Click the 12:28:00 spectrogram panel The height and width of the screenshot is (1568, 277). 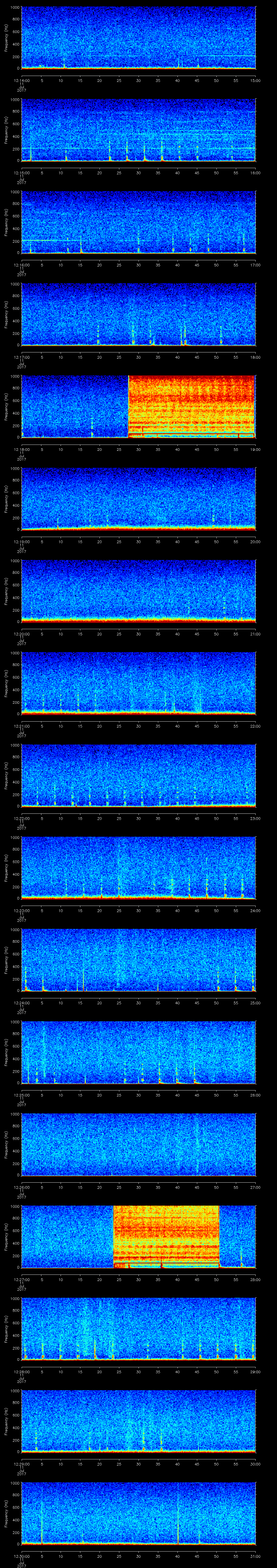138,1328
